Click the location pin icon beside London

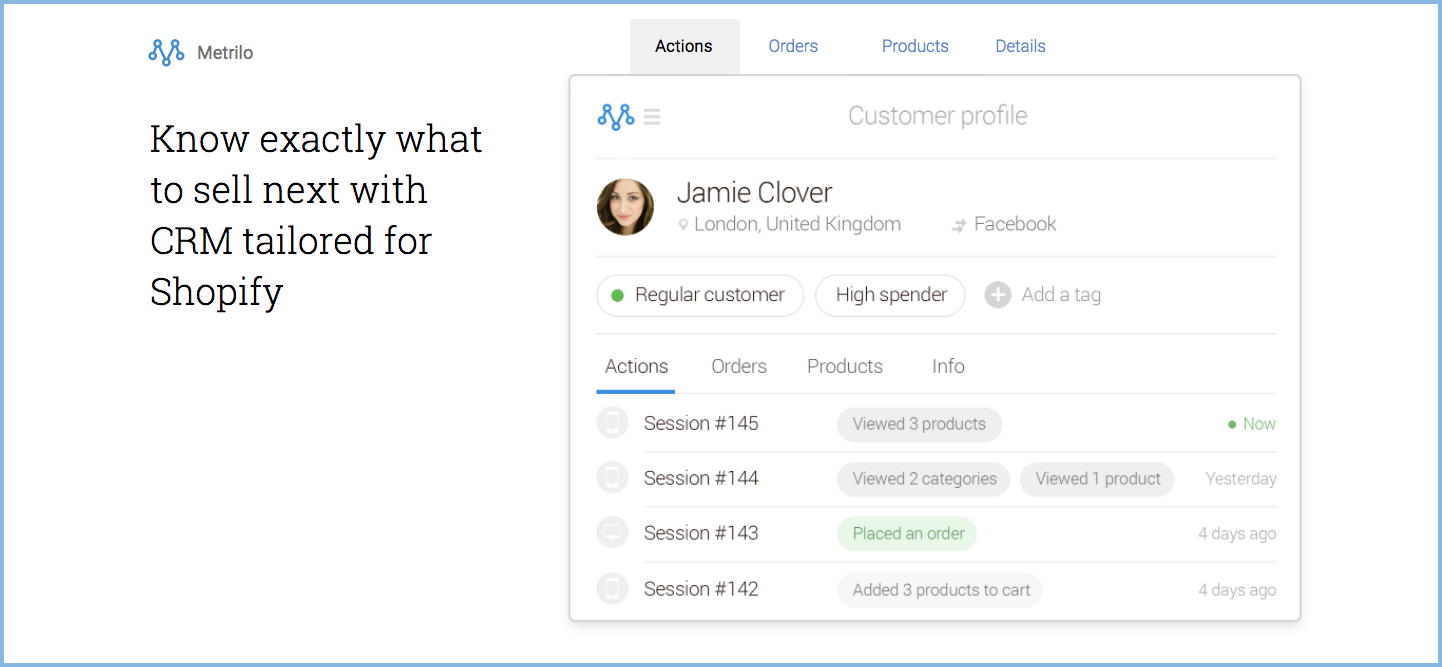tap(683, 225)
